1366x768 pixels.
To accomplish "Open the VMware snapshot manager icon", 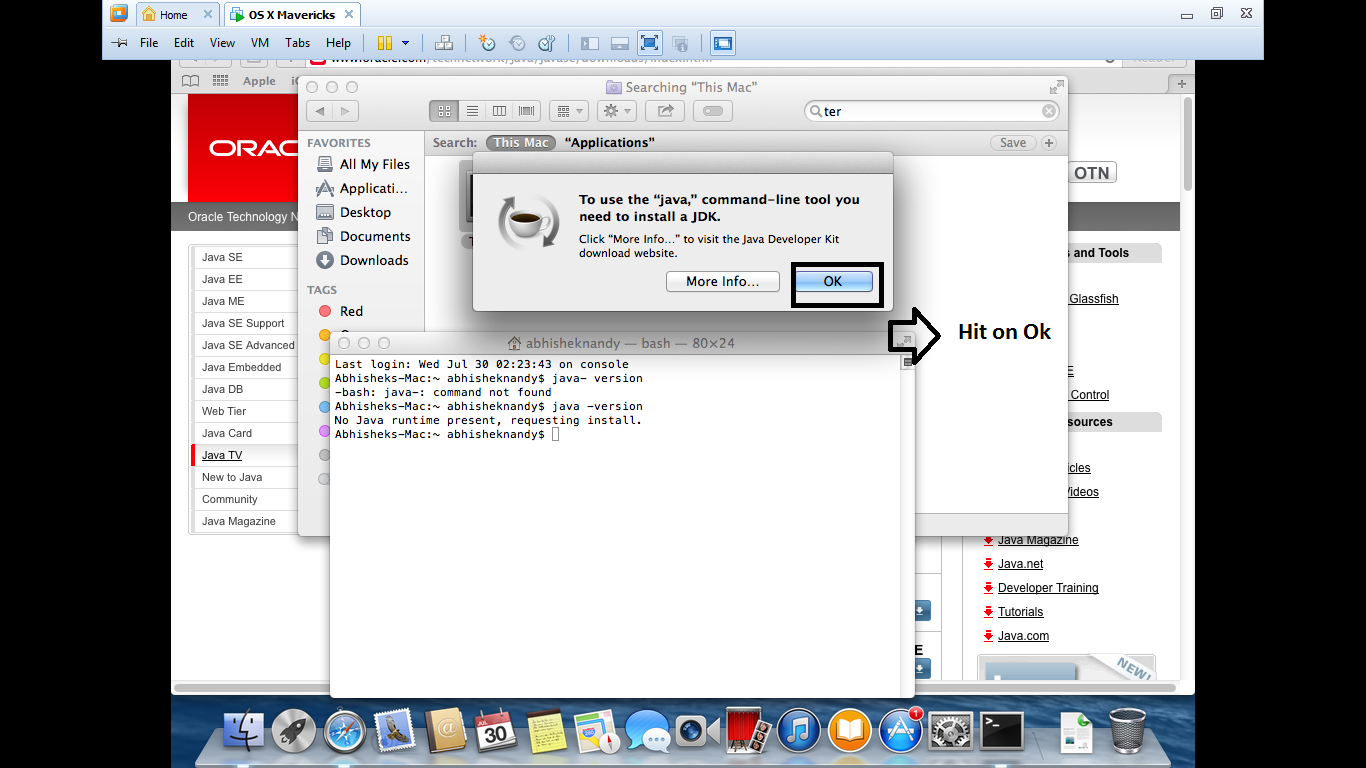I will click(x=546, y=43).
